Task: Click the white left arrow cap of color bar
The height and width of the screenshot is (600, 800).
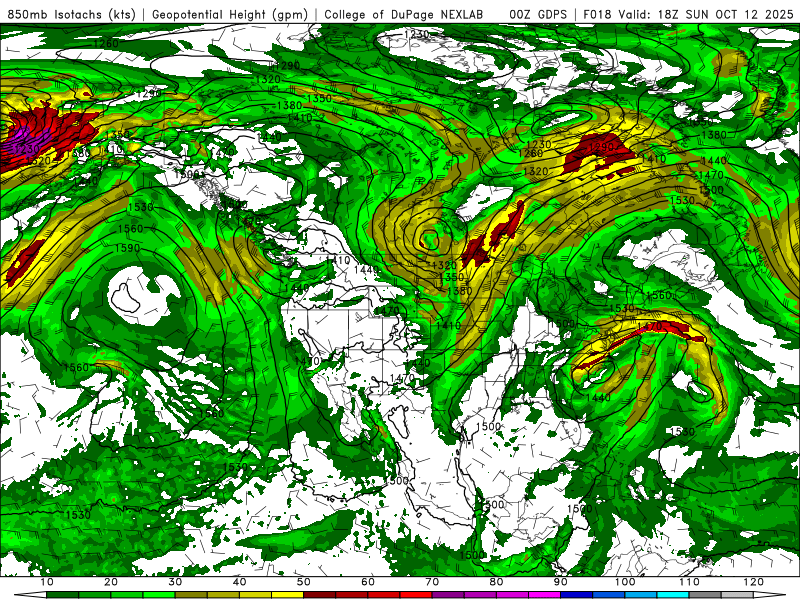Action: (31, 595)
